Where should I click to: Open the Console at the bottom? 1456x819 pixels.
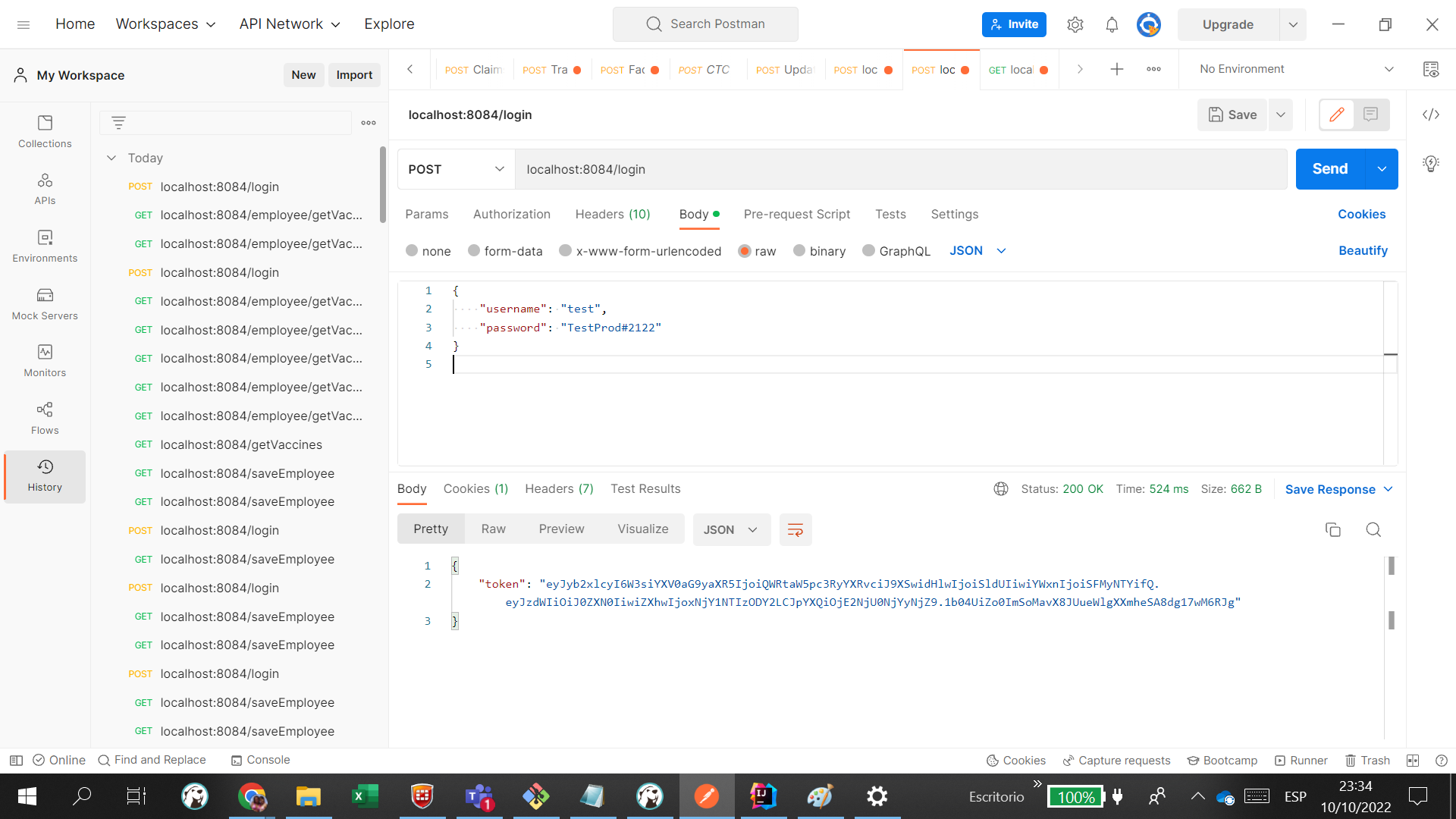[260, 760]
